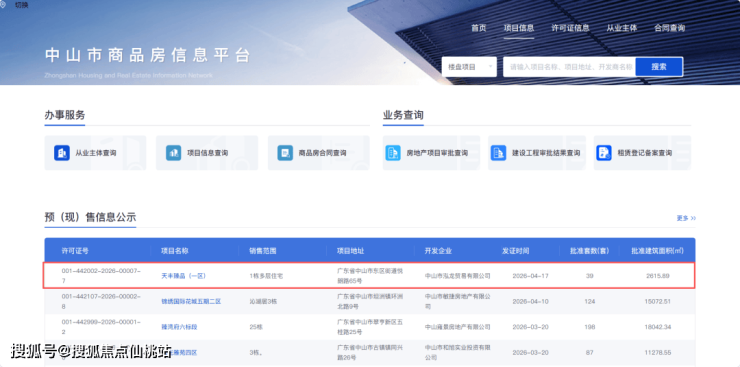The image size is (740, 367).
Task: Open 建设工程审批结果查询 card
Action: click(x=537, y=153)
